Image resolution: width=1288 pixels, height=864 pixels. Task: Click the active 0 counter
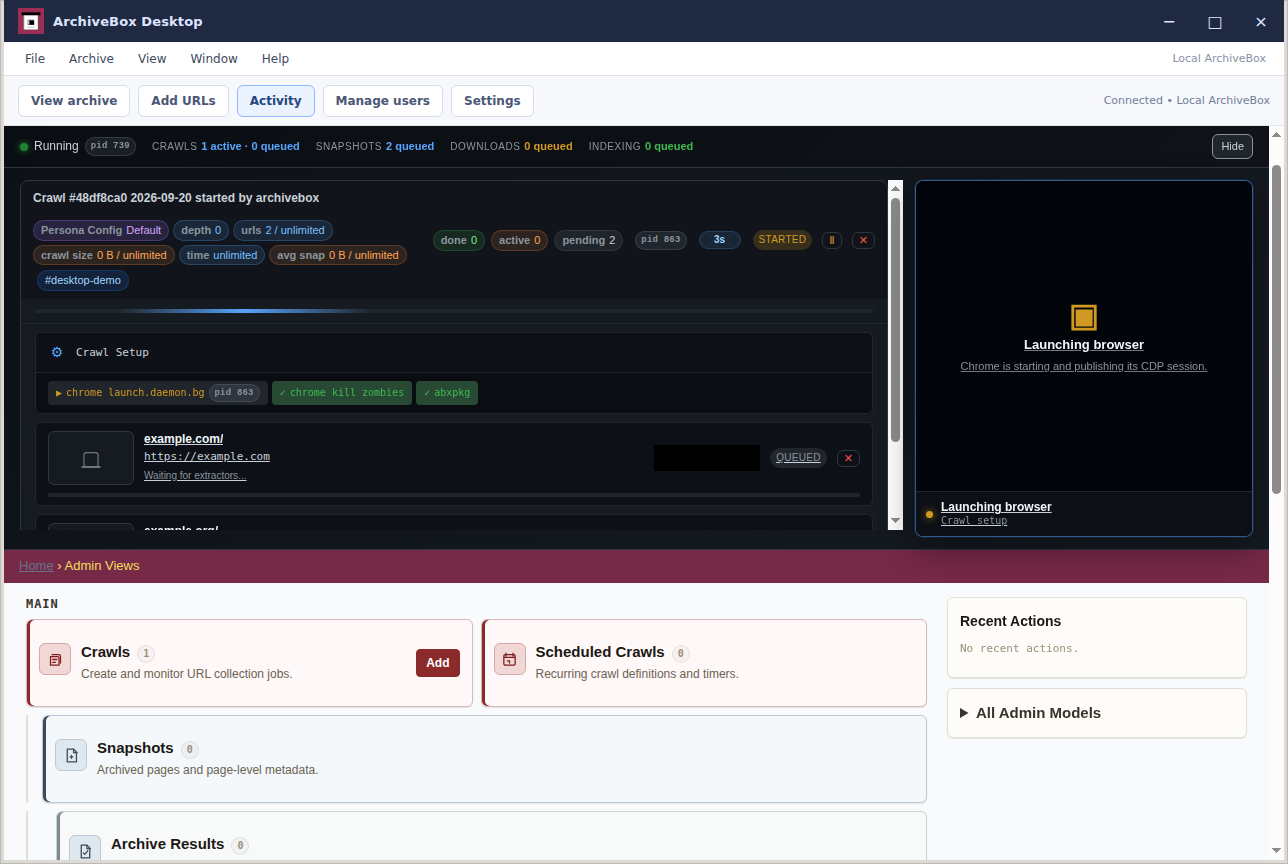(x=519, y=241)
